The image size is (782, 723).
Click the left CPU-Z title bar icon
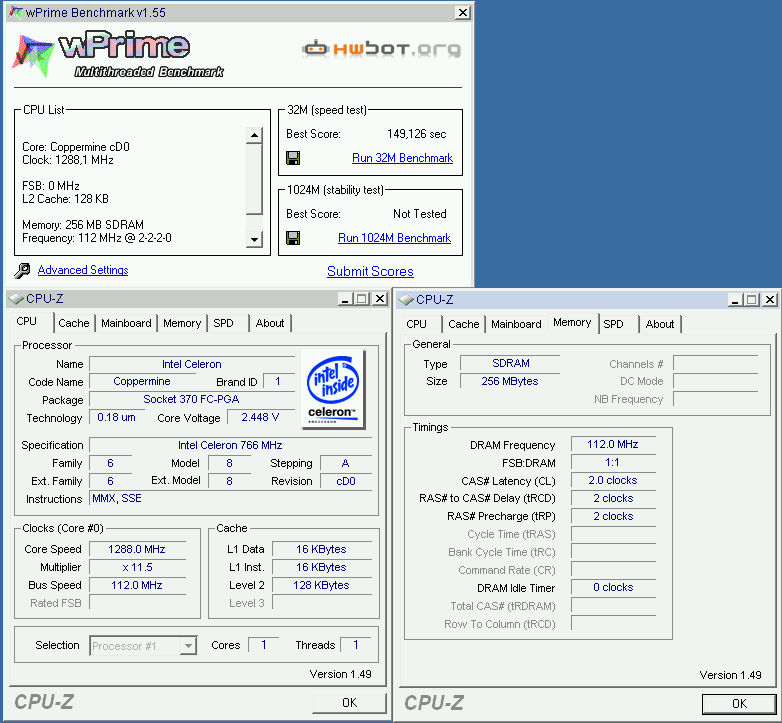(x=16, y=299)
